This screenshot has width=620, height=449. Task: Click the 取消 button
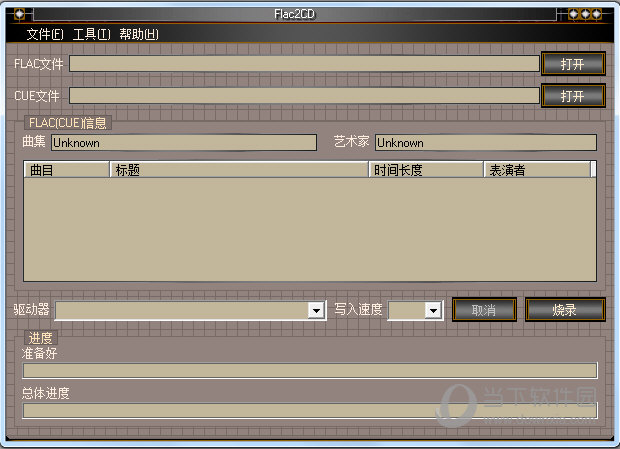point(484,310)
